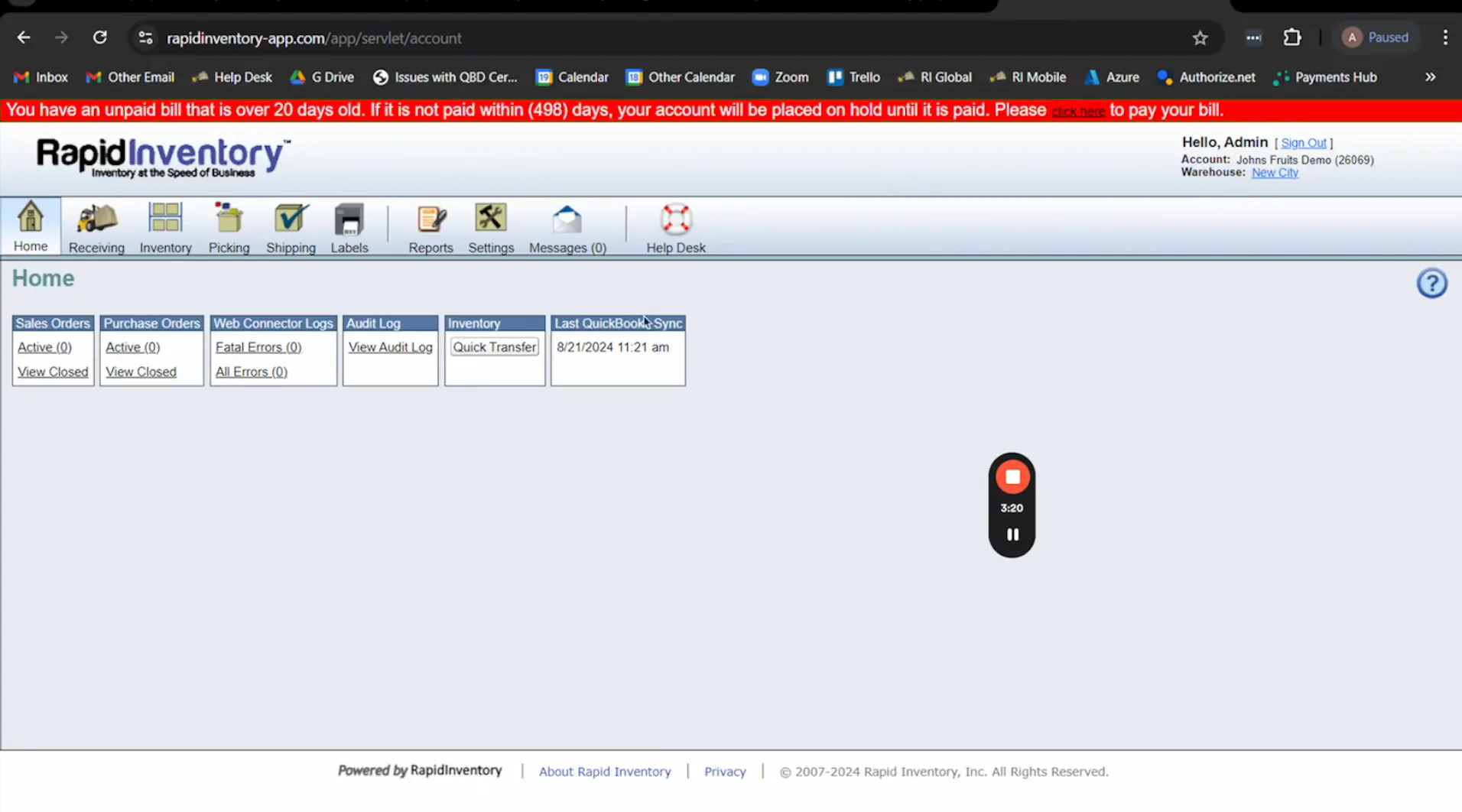This screenshot has height=812, width=1462.
Task: Click the Quick Transfer button
Action: 494,347
